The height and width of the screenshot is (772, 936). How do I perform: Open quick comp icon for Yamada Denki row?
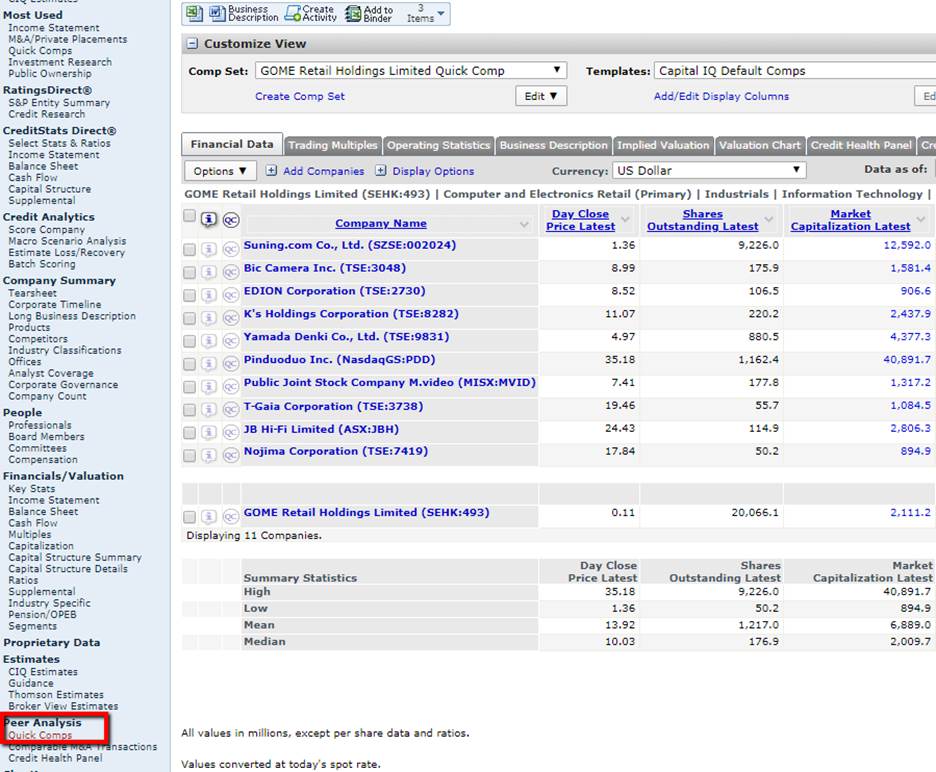point(231,341)
